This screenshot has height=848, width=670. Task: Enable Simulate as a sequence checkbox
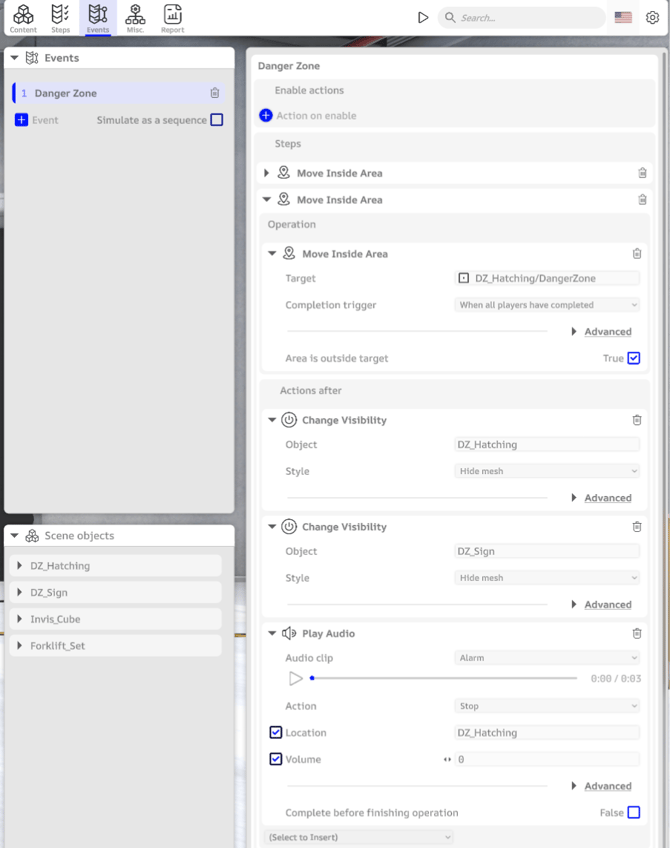click(x=217, y=120)
